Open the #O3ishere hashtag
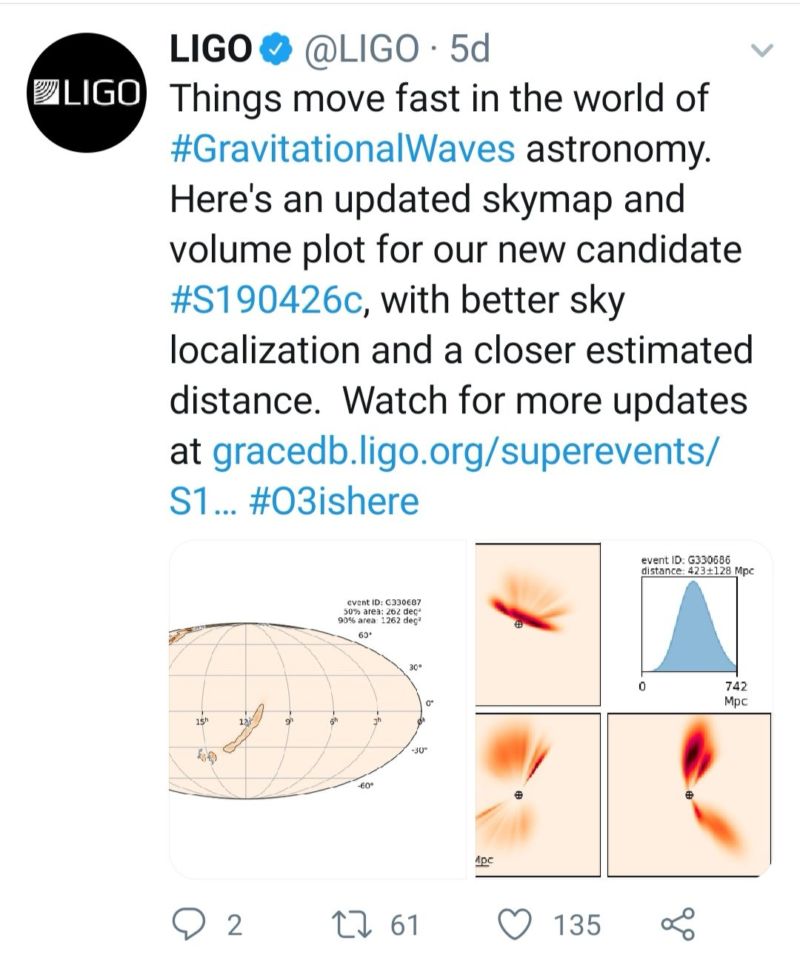 point(335,501)
